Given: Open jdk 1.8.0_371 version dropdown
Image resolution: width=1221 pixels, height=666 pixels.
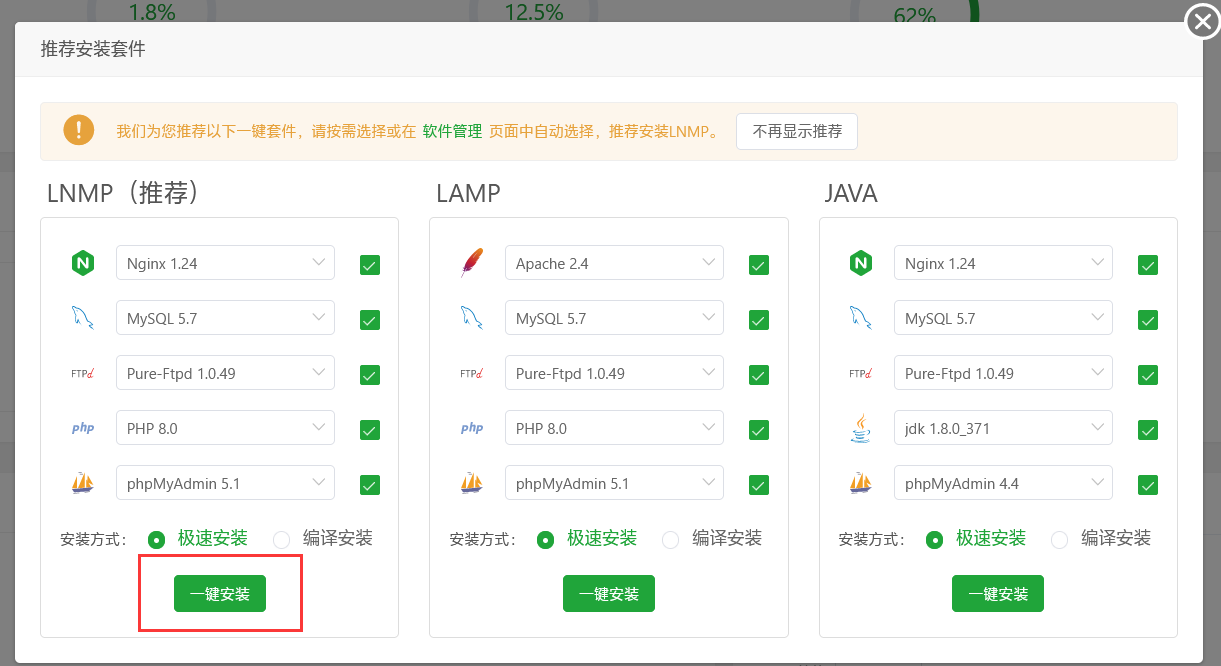Looking at the screenshot, I should coord(1003,428).
